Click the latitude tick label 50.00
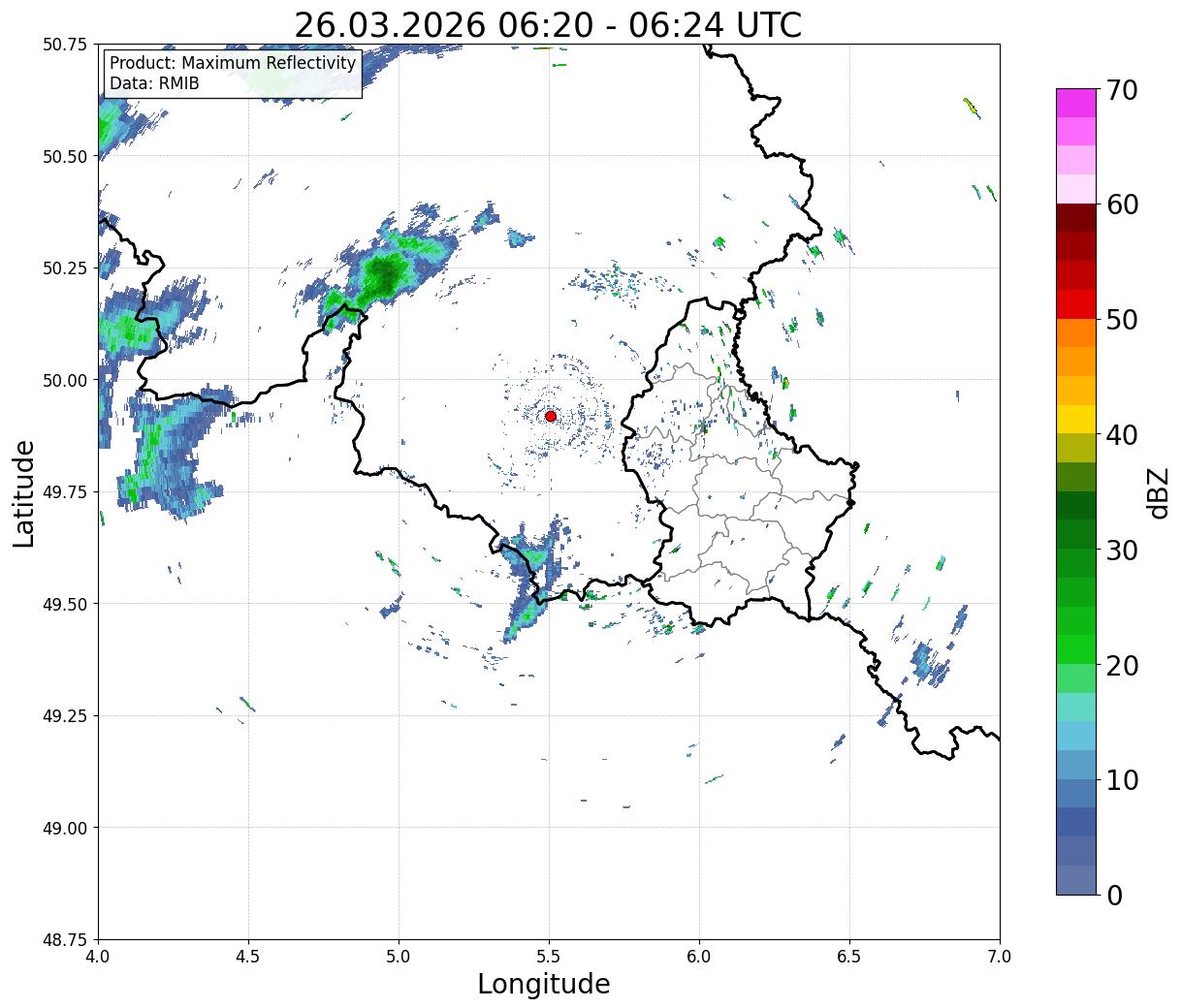The height and width of the screenshot is (1008, 1182). (x=65, y=380)
